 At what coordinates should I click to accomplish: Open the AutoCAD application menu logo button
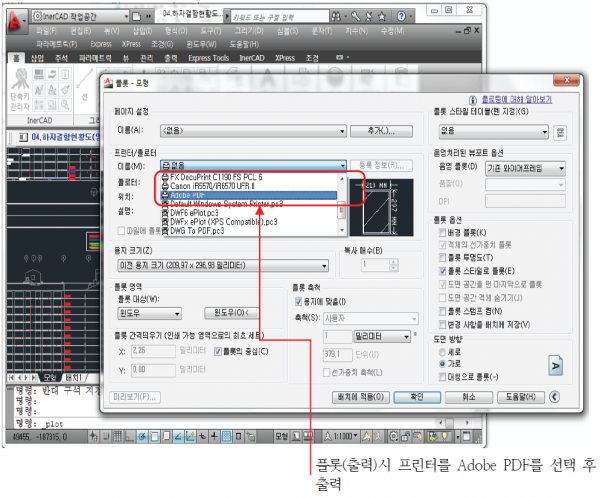coord(15,21)
